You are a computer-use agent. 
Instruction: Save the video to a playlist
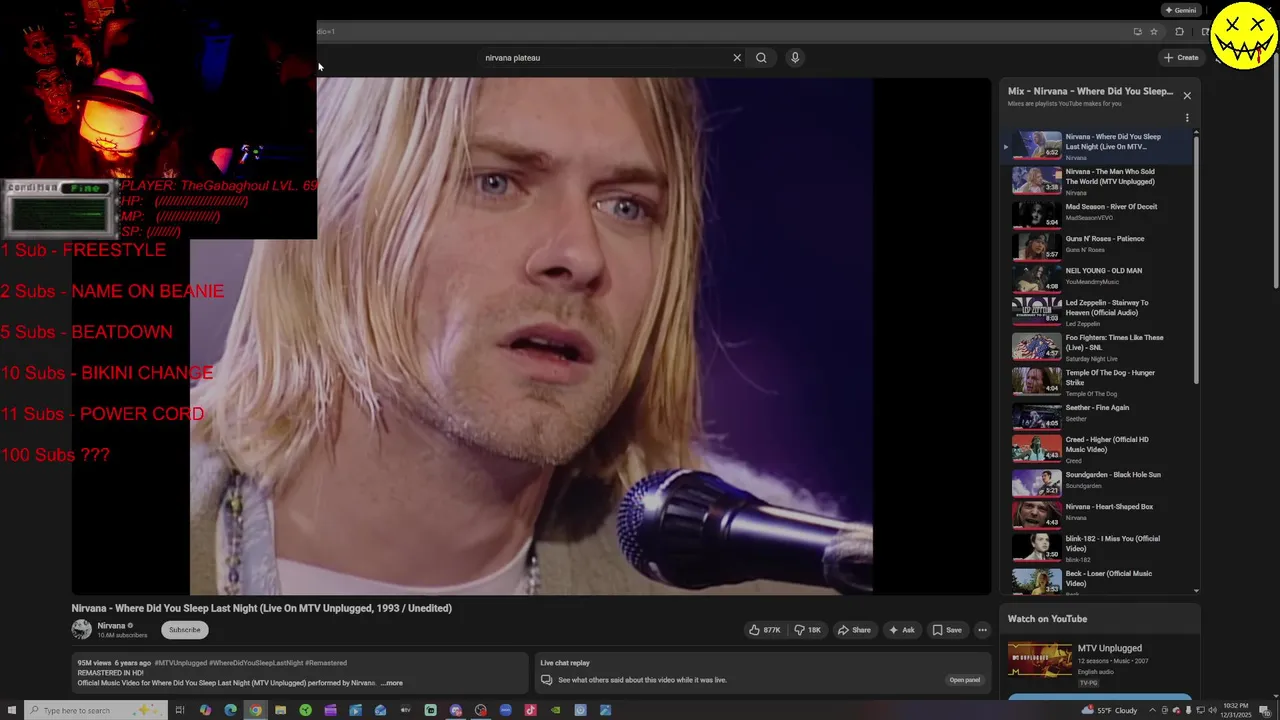947,630
